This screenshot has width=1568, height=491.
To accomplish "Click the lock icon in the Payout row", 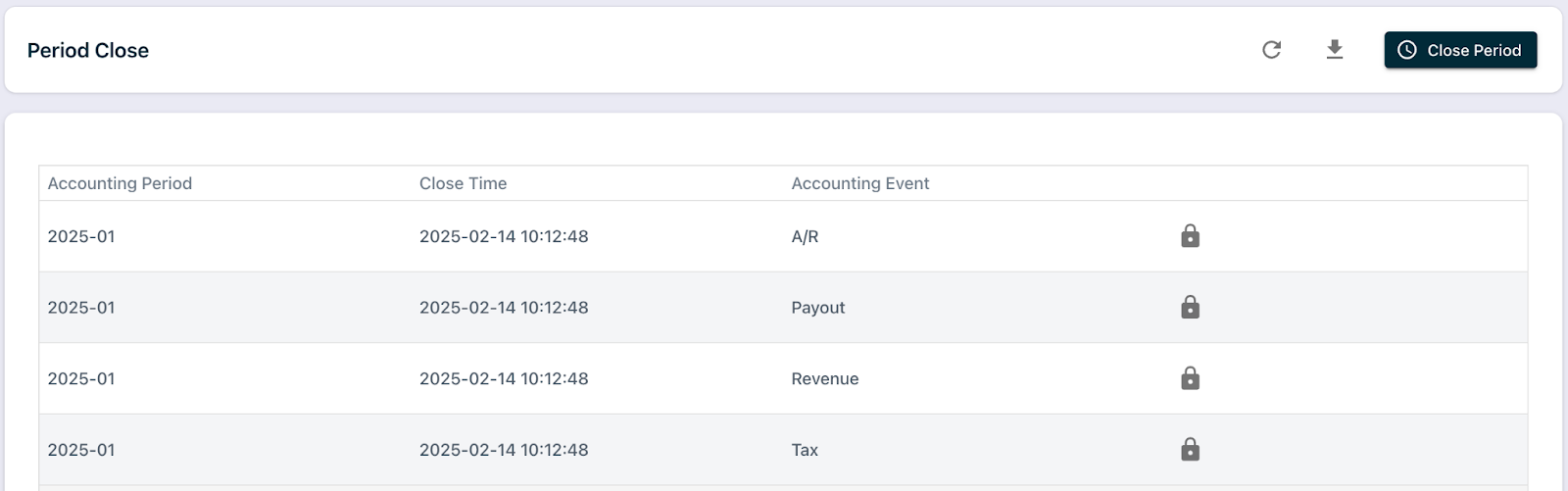I will (x=1190, y=308).
